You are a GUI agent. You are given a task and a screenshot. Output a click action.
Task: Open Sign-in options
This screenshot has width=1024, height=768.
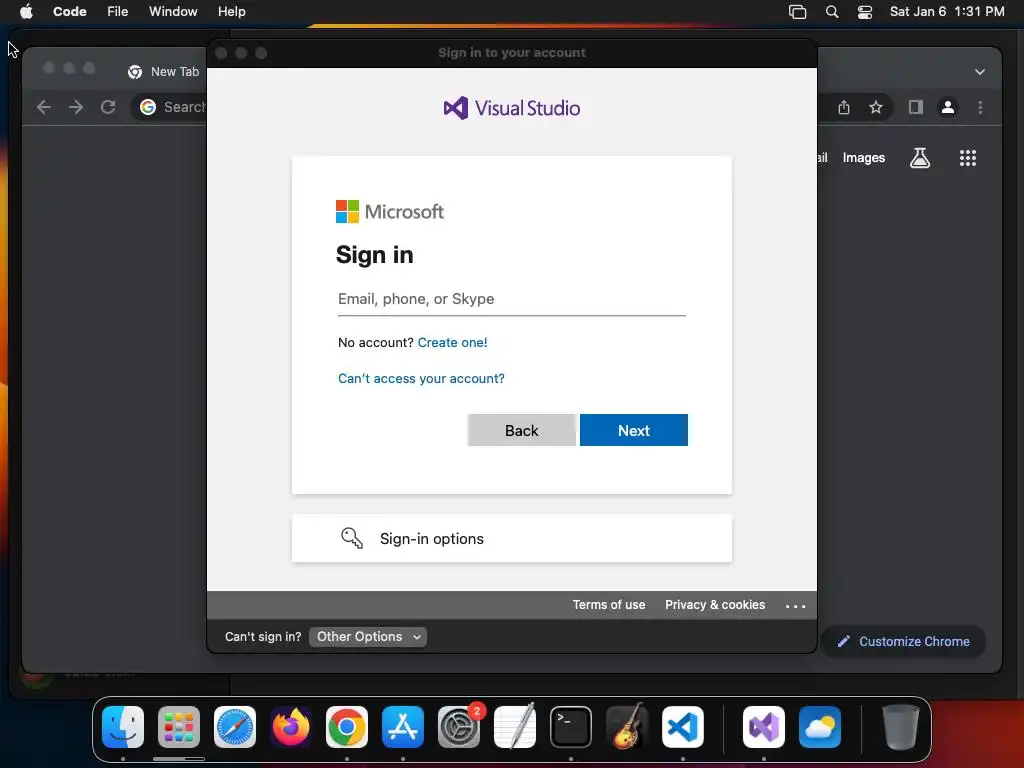pyautogui.click(x=512, y=538)
